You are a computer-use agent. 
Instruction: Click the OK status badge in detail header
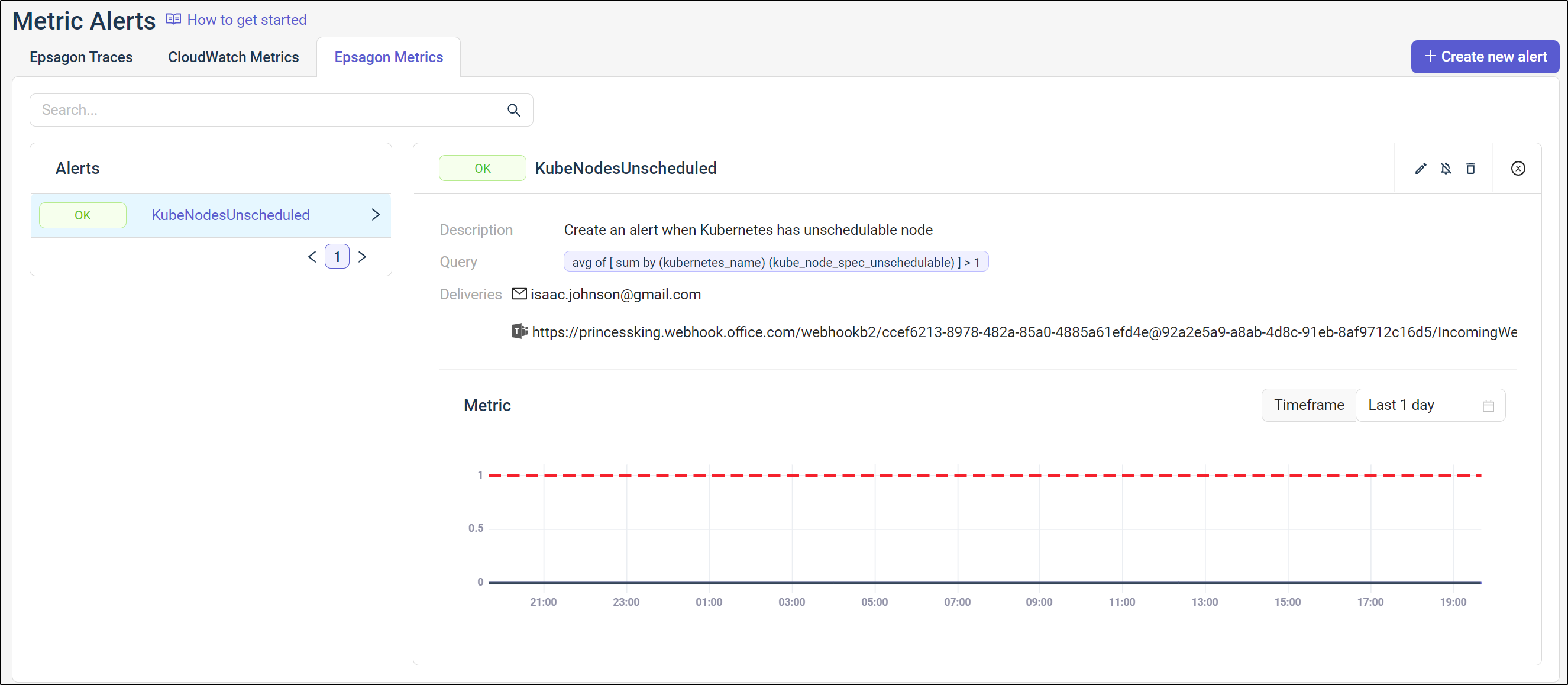[x=482, y=169]
